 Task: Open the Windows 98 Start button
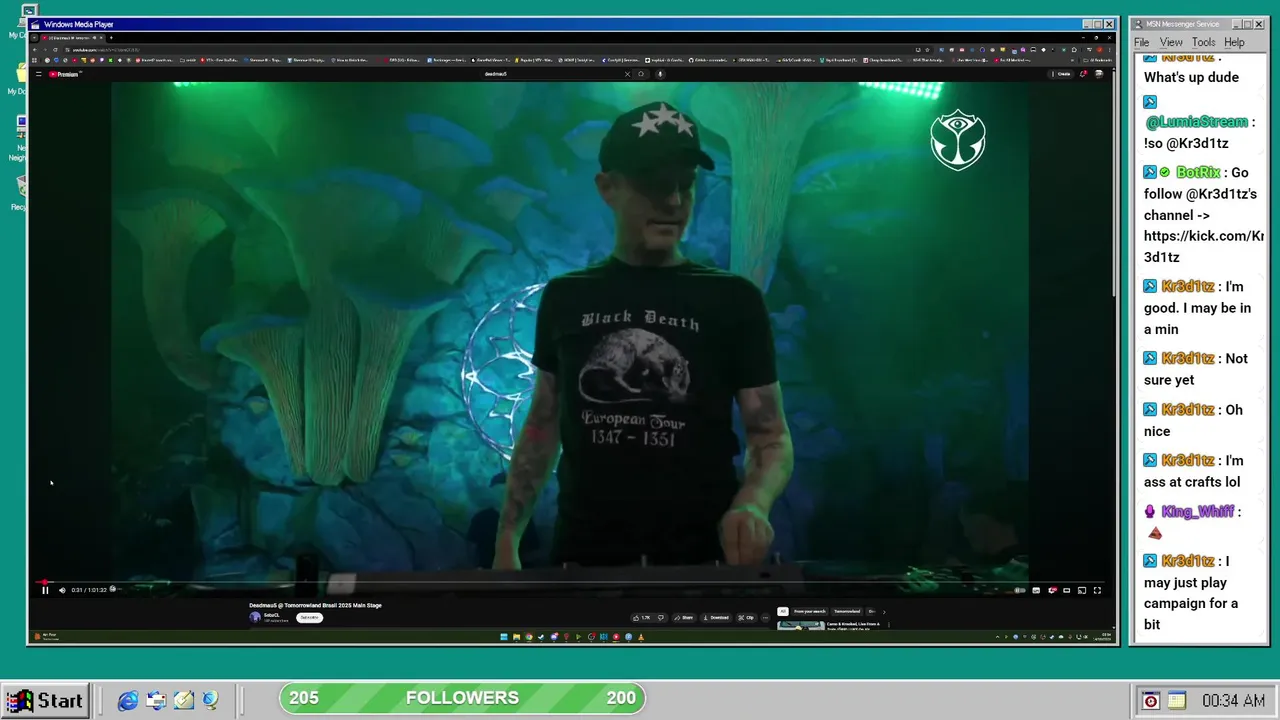point(44,700)
